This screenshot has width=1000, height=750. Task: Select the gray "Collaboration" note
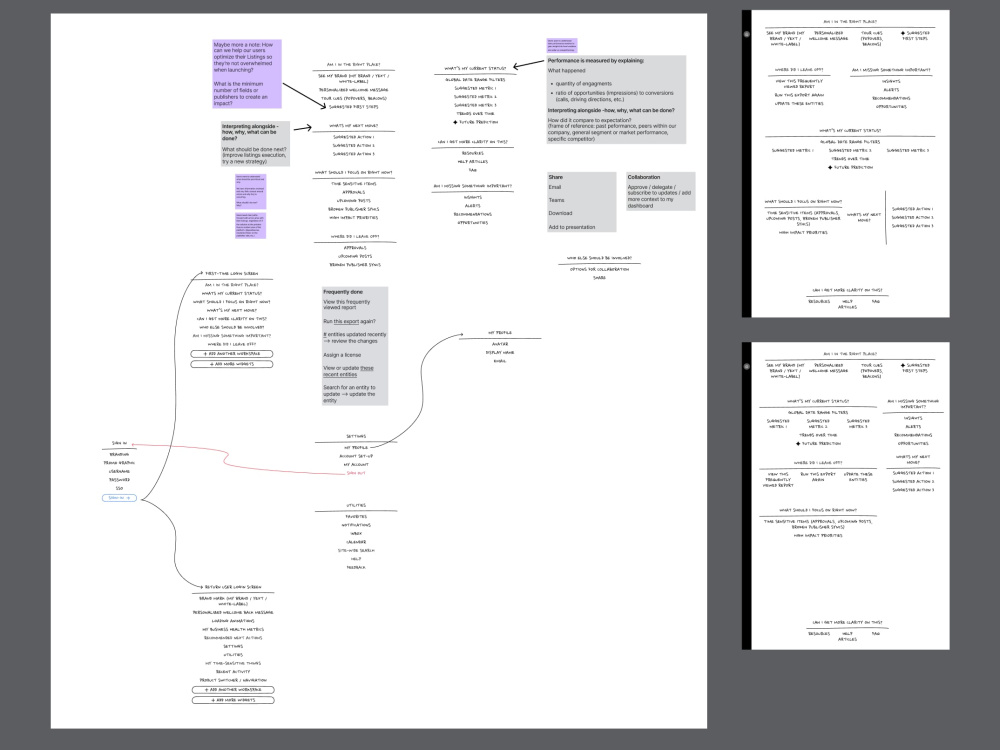point(661,191)
